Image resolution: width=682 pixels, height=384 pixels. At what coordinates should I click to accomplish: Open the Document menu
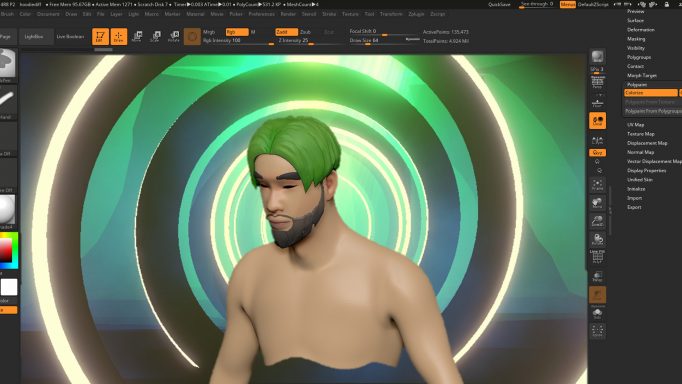[x=48, y=14]
